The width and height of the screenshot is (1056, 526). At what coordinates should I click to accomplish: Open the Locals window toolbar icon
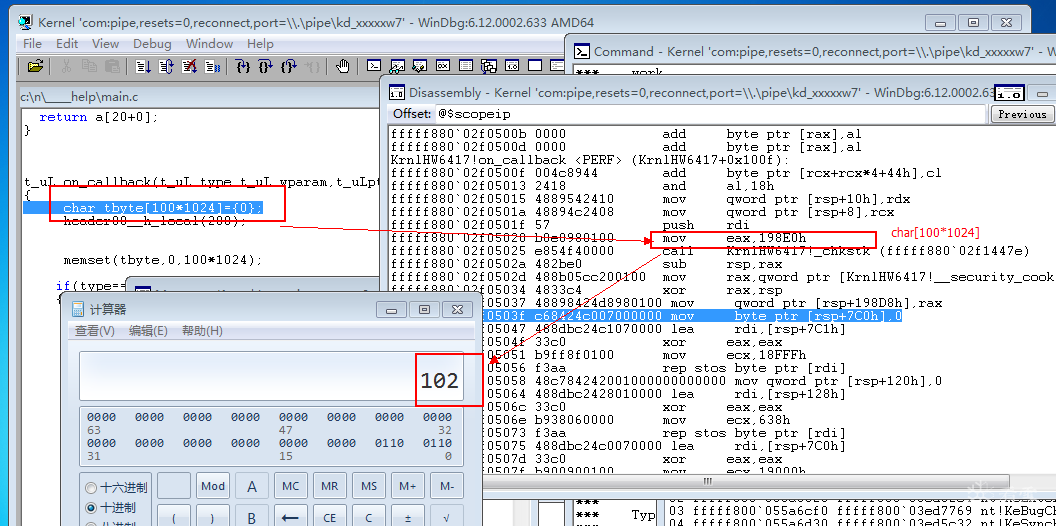[420, 66]
